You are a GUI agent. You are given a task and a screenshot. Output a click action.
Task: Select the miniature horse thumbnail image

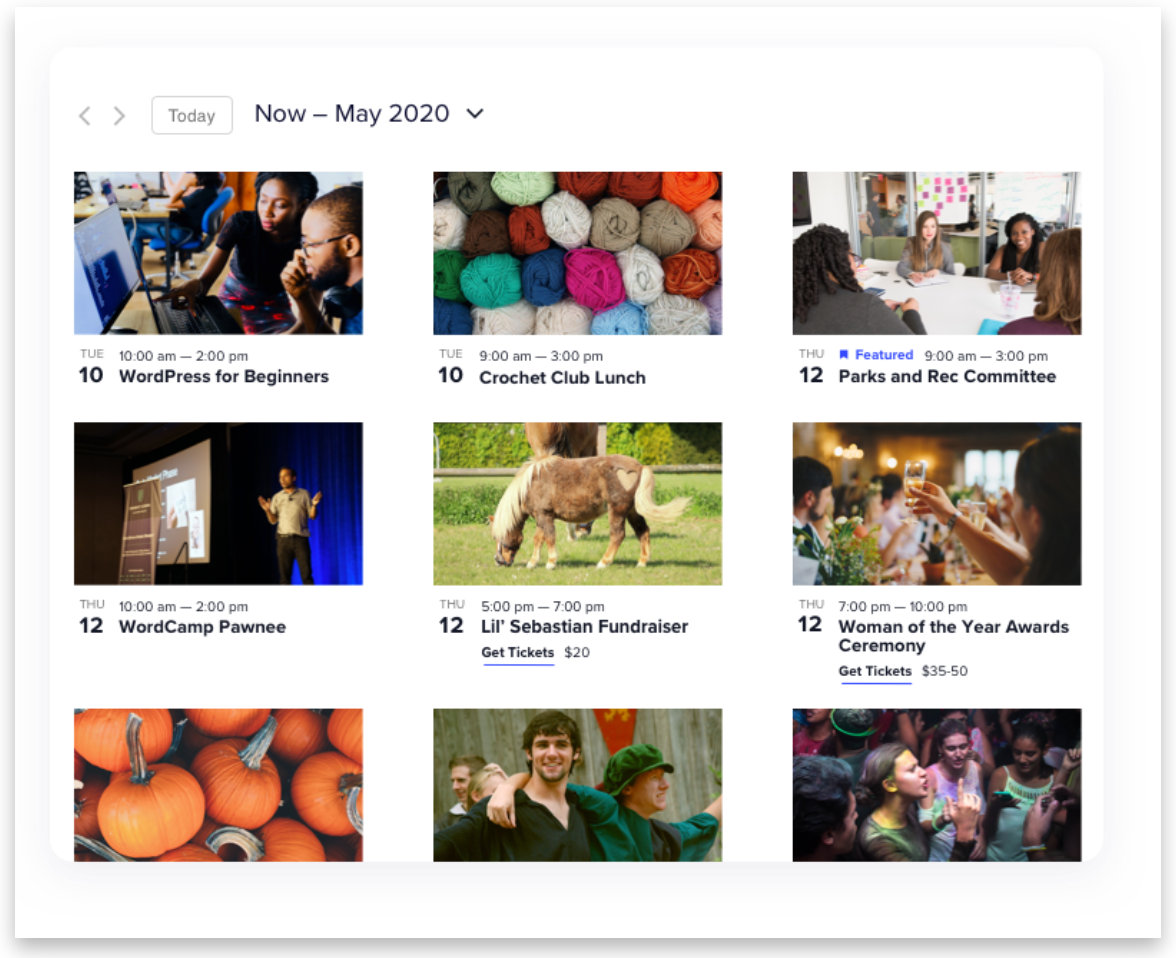pyautogui.click(x=577, y=503)
